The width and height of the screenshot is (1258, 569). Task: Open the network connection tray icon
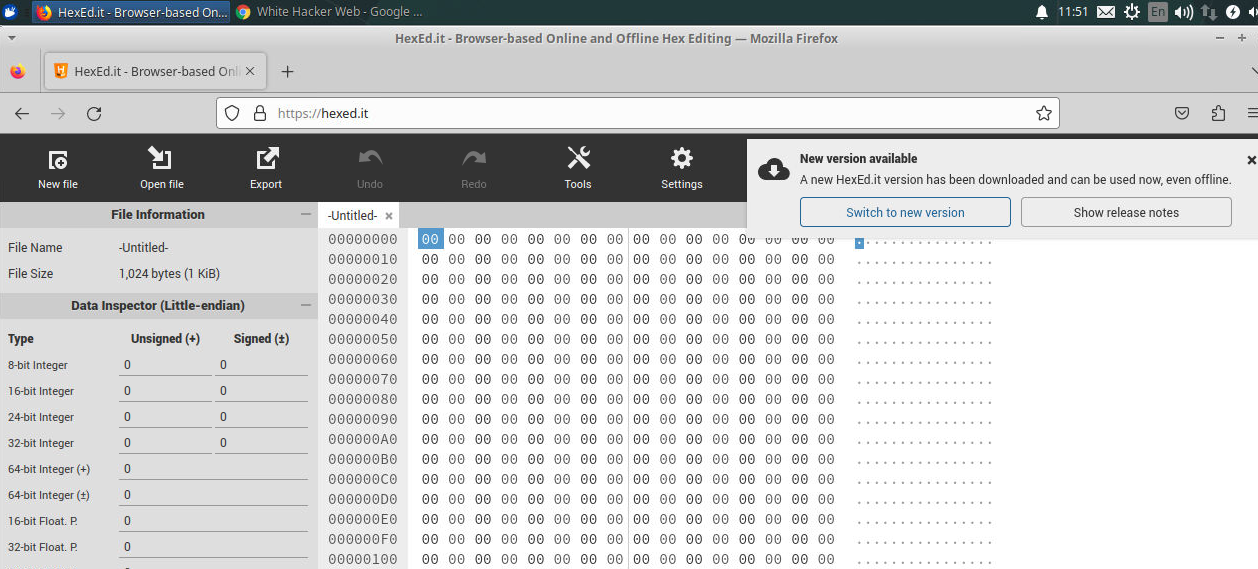(1209, 12)
